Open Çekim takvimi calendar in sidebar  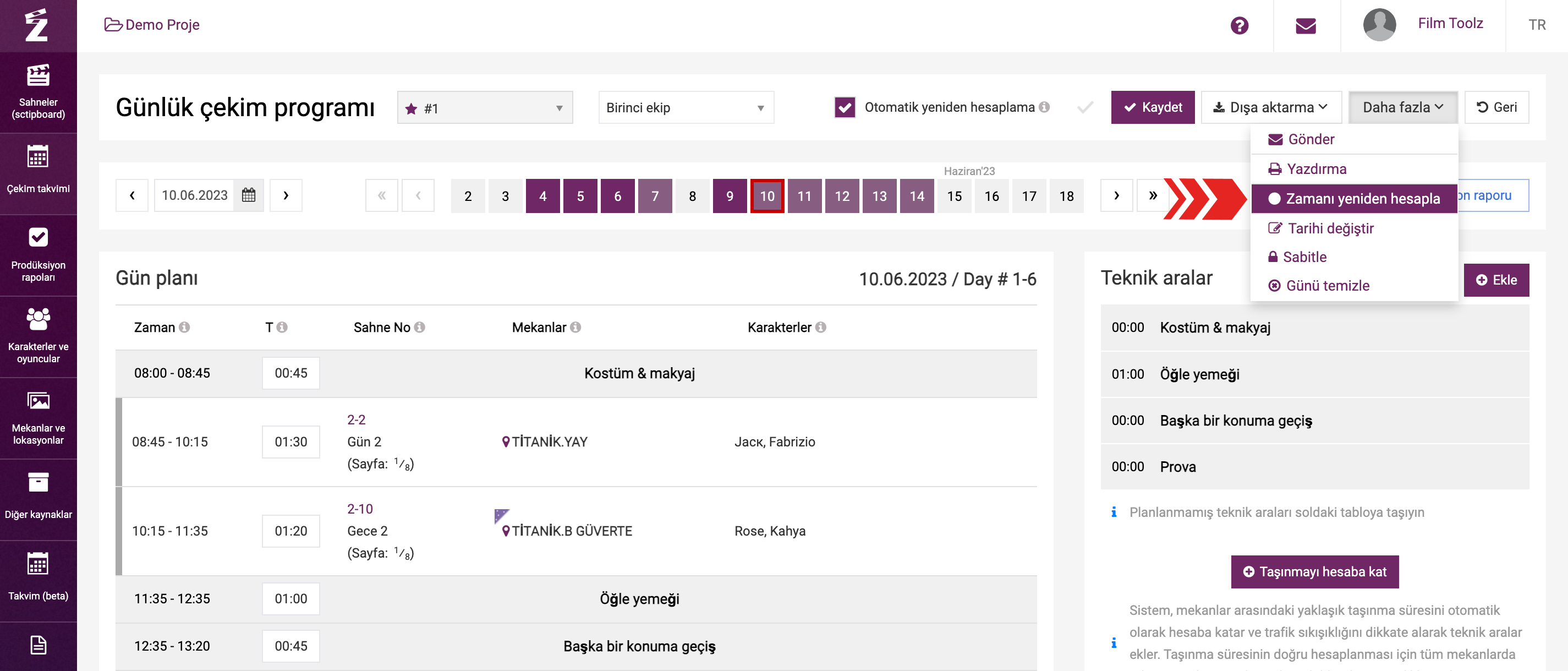[x=39, y=173]
